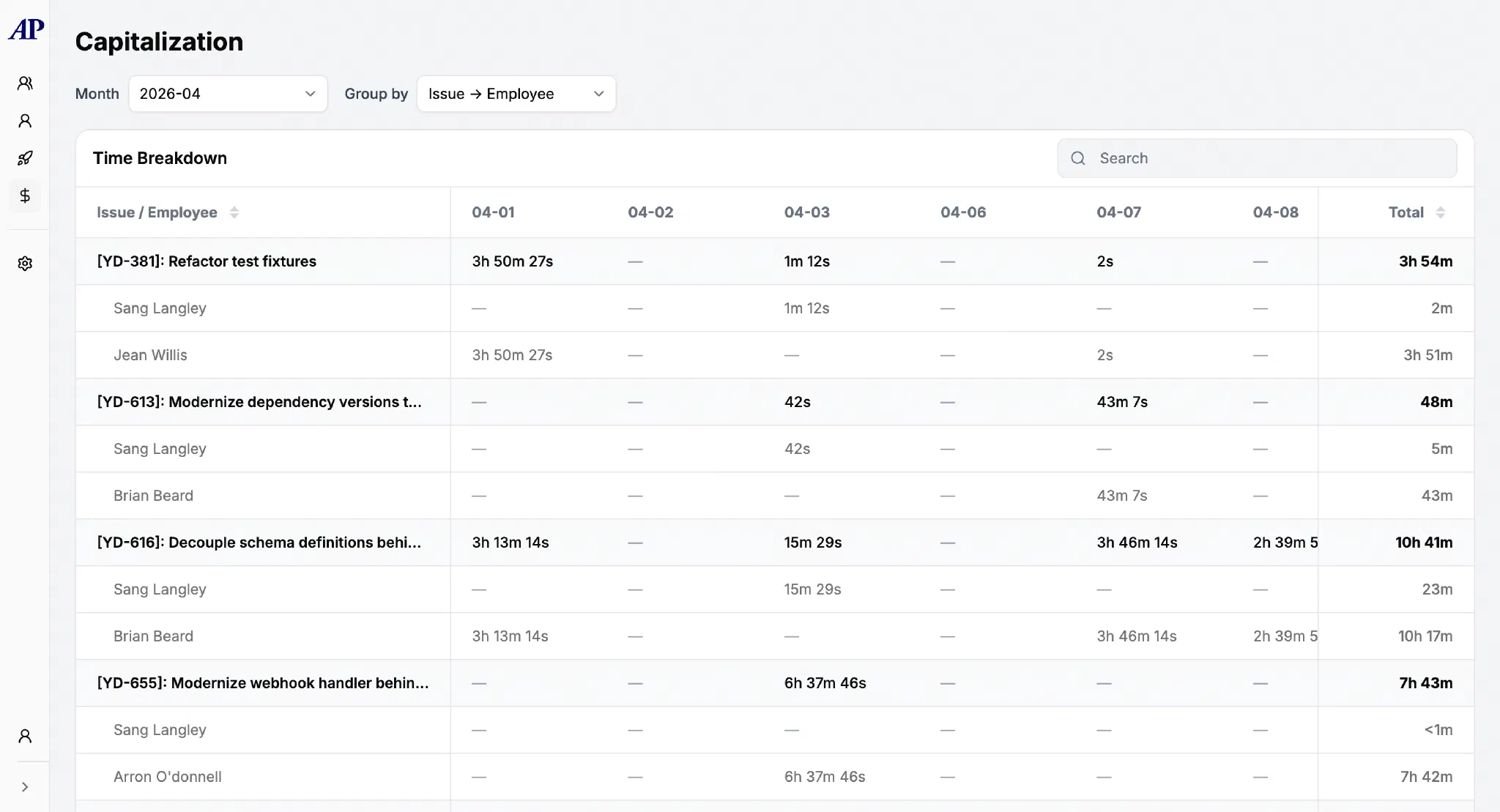Viewport: 1500px width, 812px height.
Task: Click YD-655 total of 7h 43m
Action: 1425,683
